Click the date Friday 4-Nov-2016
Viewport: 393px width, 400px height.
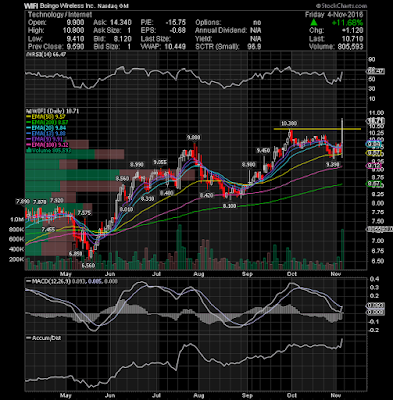tap(334, 15)
